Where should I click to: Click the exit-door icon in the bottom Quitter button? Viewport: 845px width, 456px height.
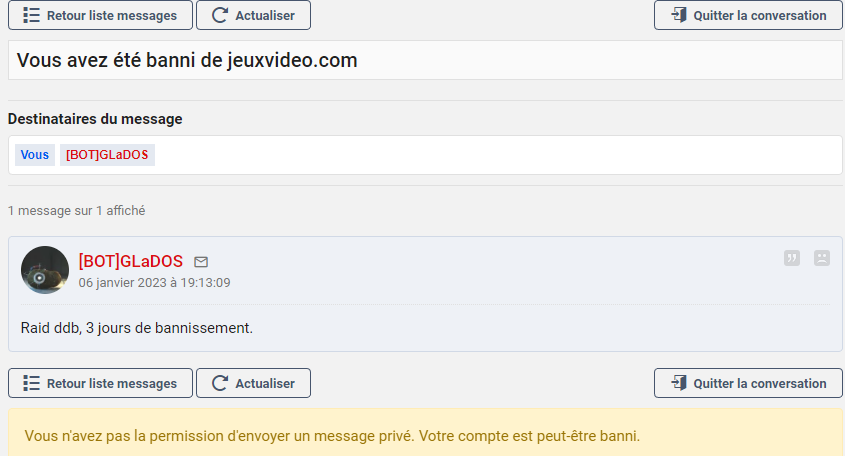click(679, 384)
